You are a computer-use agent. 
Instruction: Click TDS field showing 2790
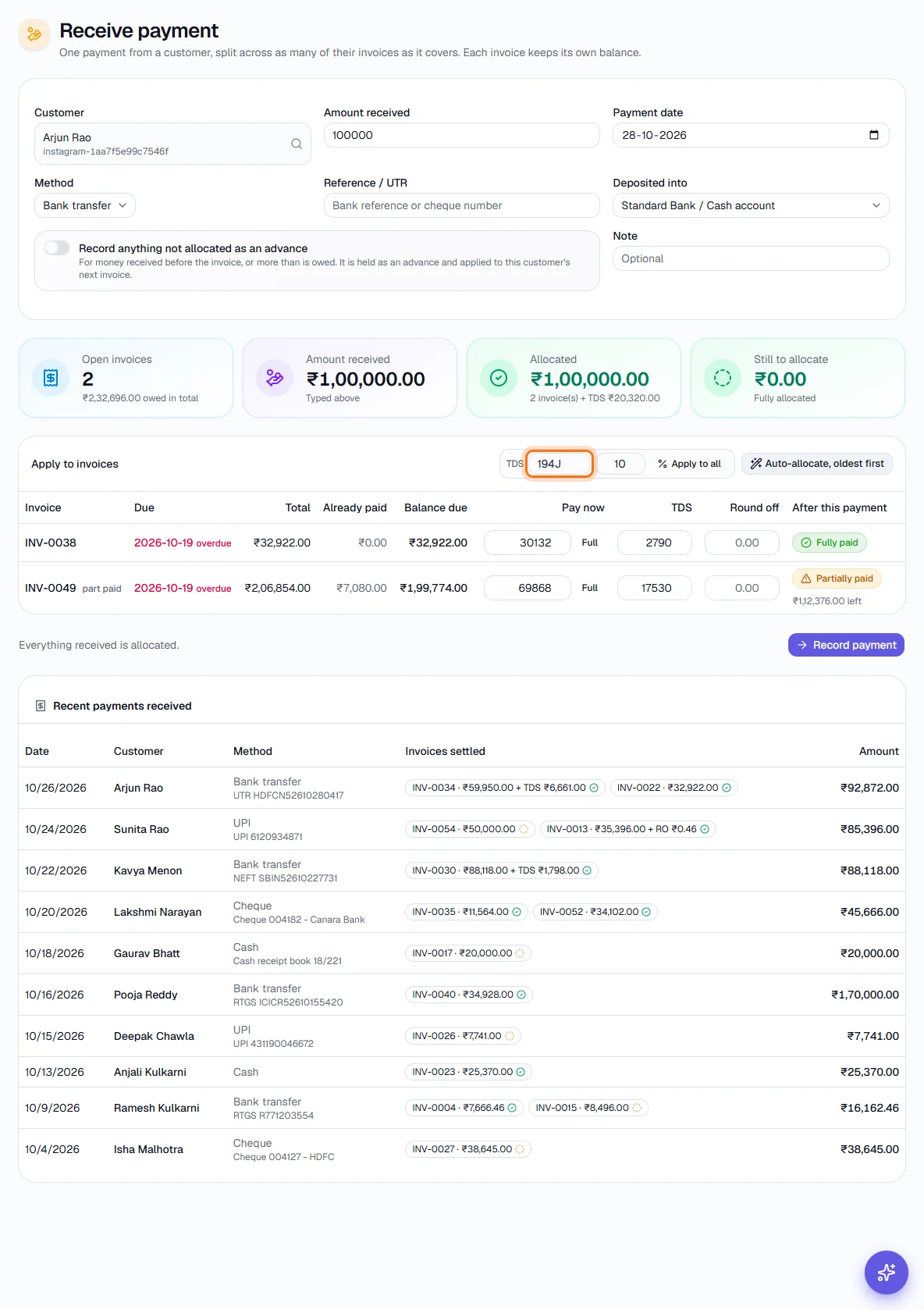[x=655, y=543]
